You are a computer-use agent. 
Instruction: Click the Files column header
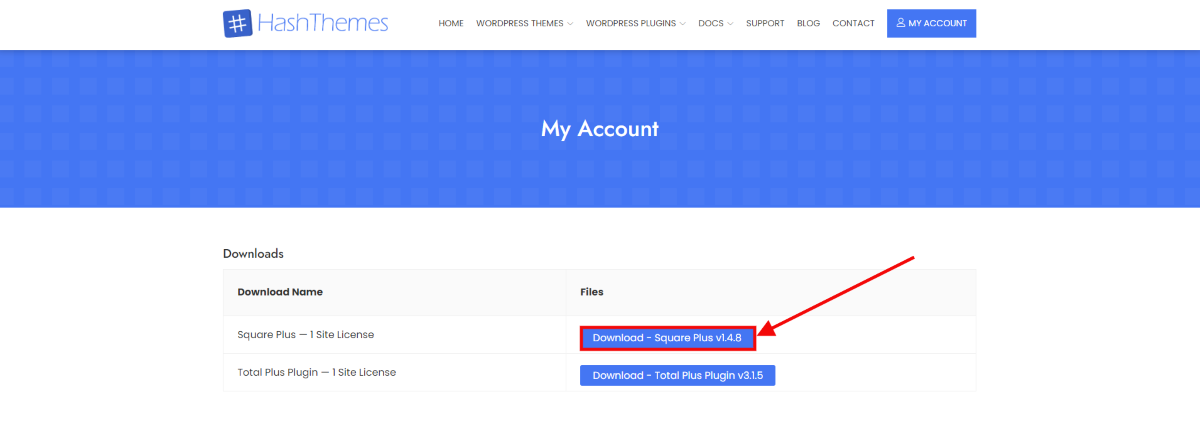pos(592,292)
